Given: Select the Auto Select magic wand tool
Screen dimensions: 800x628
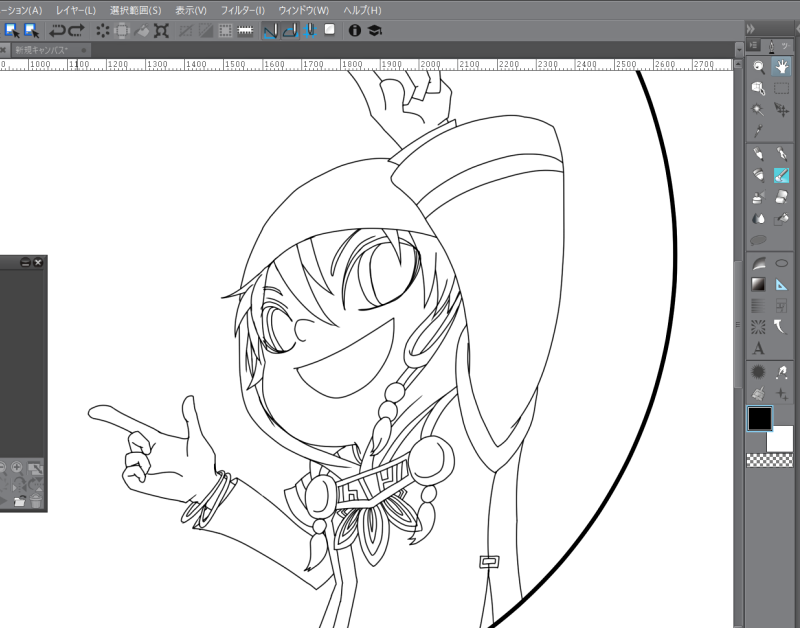Looking at the screenshot, I should (x=759, y=110).
